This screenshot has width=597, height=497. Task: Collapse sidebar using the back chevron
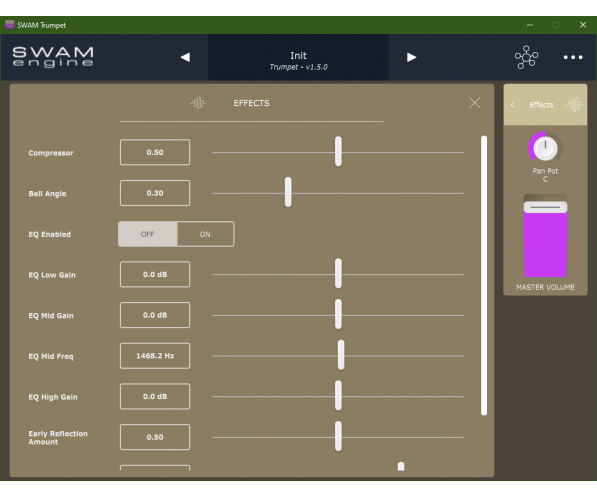coord(512,104)
